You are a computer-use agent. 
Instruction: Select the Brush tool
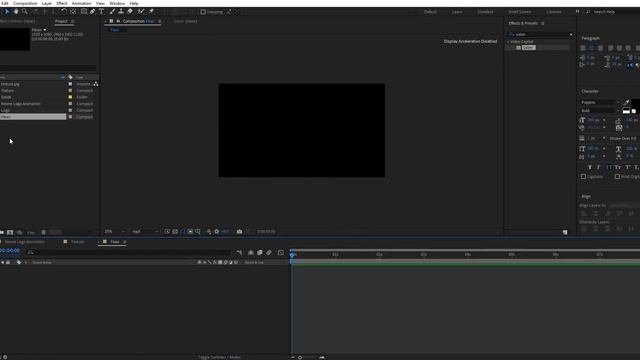click(x=112, y=12)
